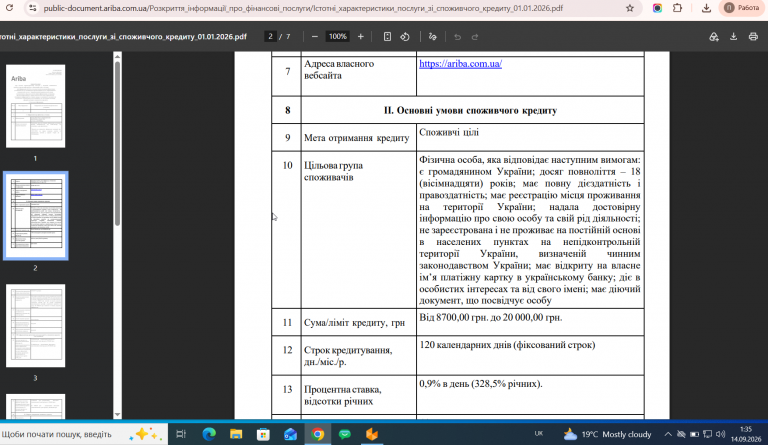
Task: Zoom out the PDF with minus
Action: (315, 37)
